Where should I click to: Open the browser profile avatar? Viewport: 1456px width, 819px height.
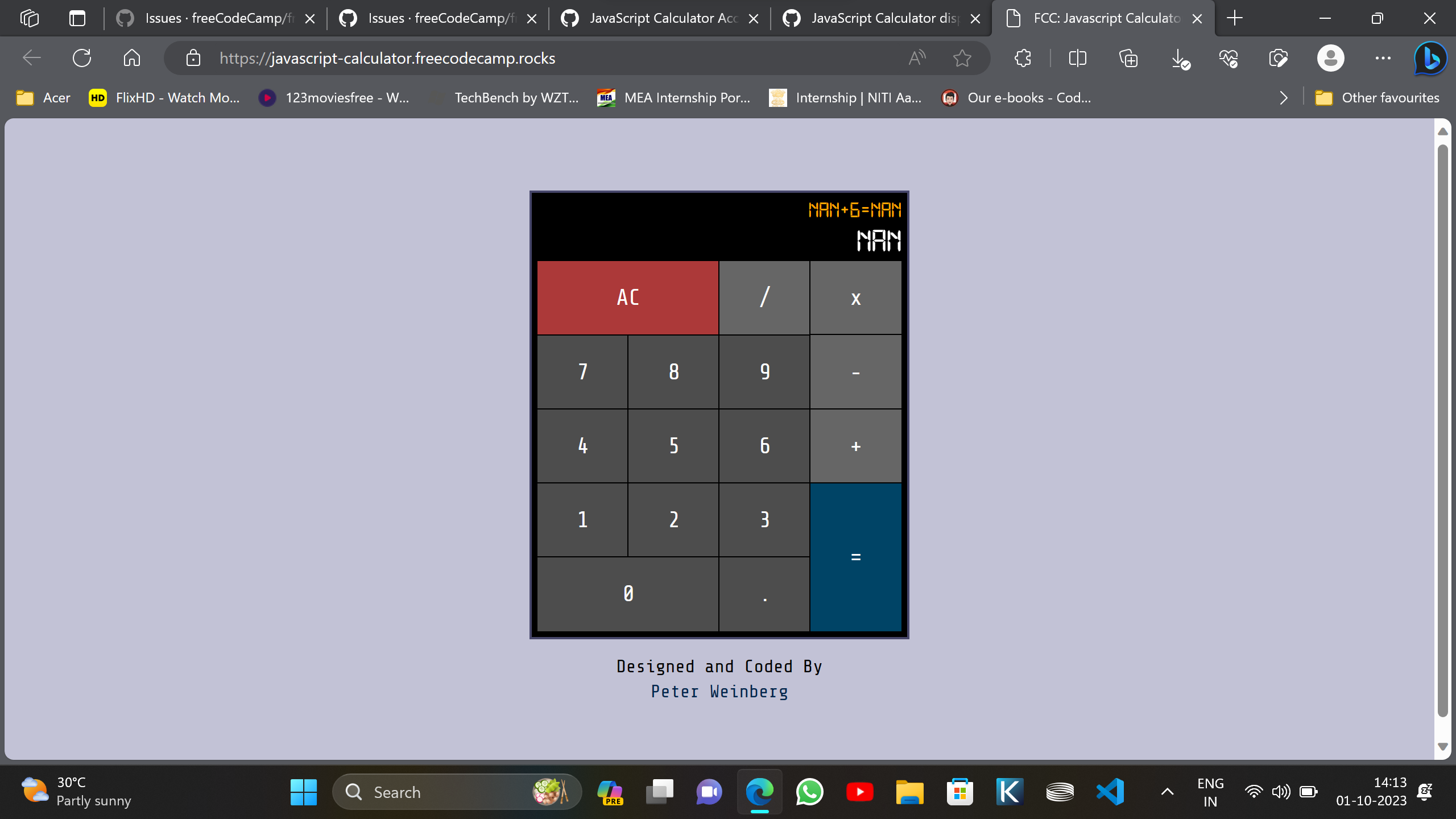click(1330, 57)
